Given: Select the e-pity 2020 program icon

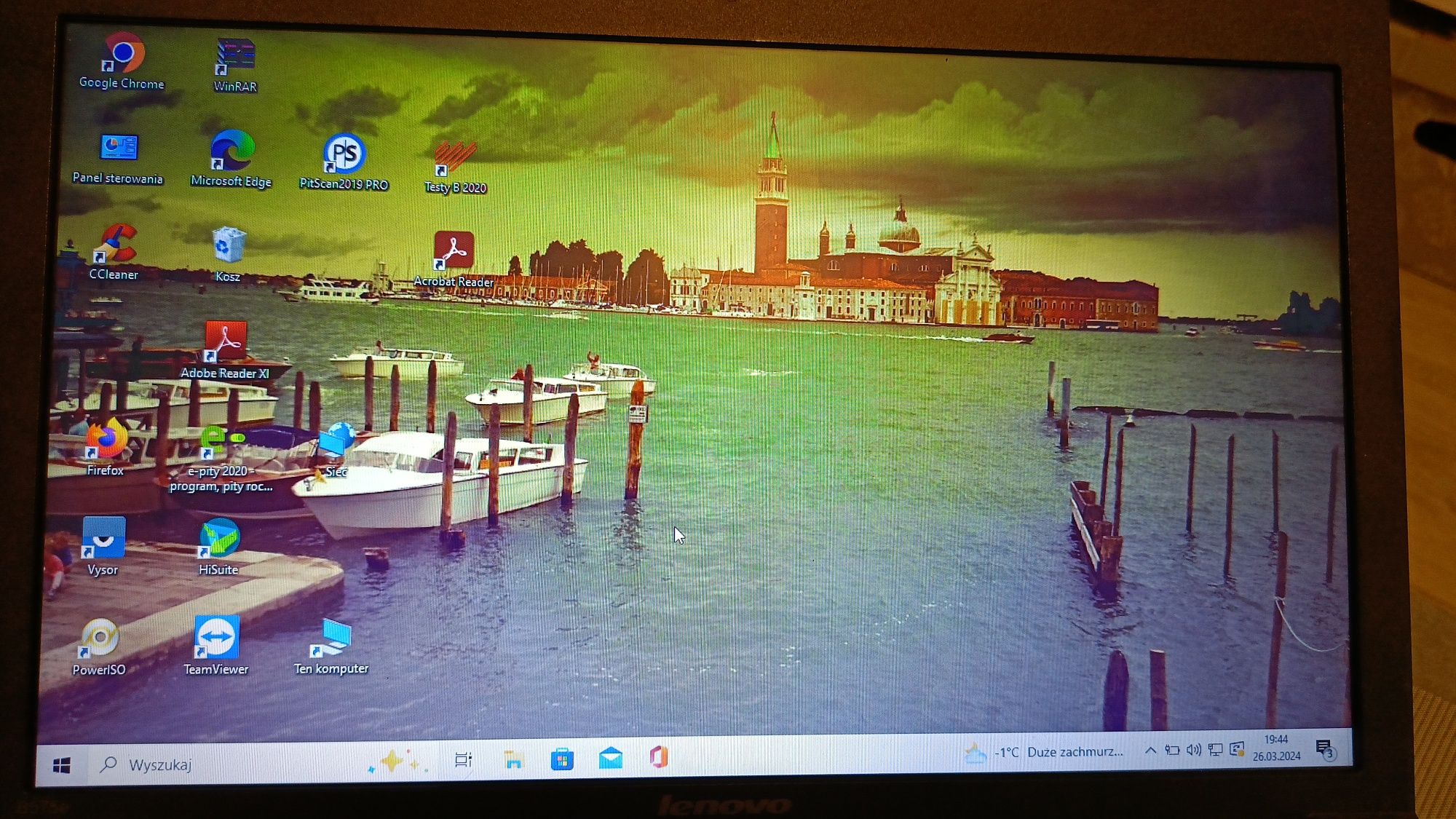Looking at the screenshot, I should point(221,459).
